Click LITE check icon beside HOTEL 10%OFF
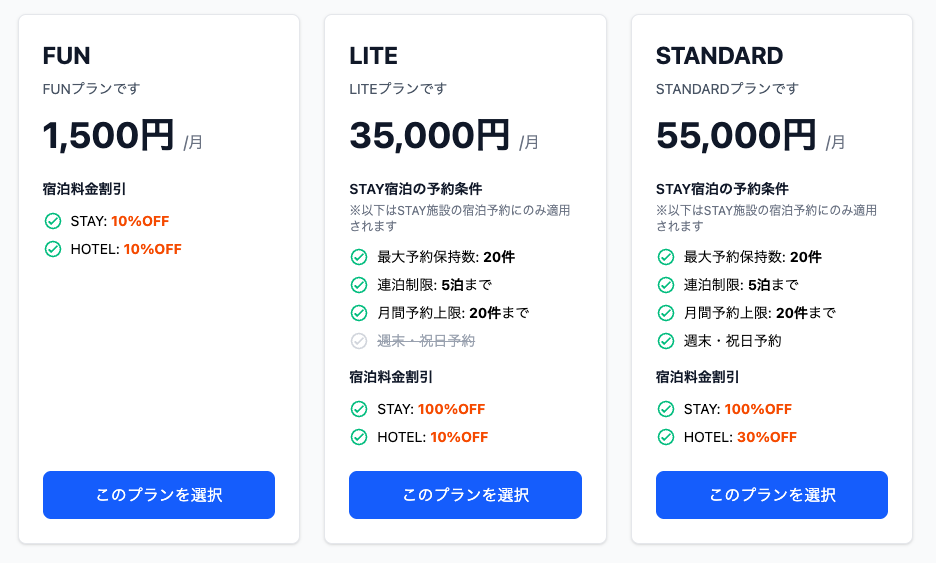Viewport: 936px width, 563px height. pos(359,437)
